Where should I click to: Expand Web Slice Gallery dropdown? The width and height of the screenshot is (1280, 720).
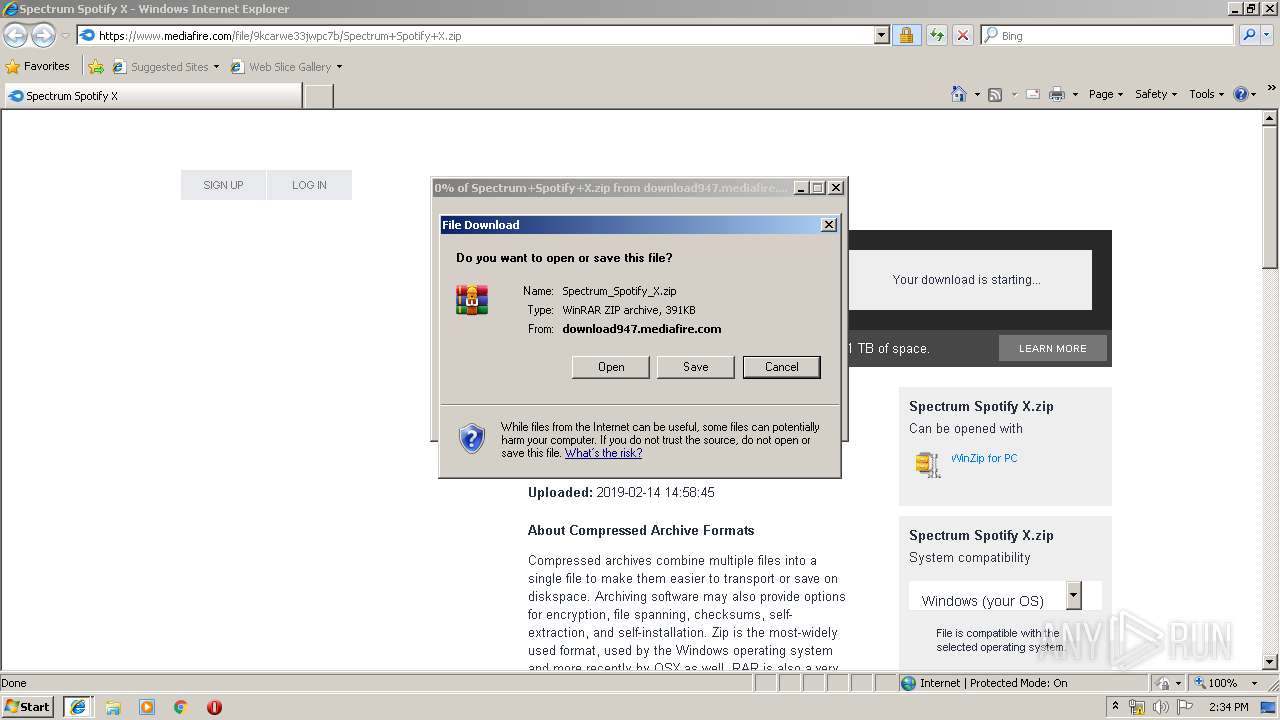[x=339, y=67]
